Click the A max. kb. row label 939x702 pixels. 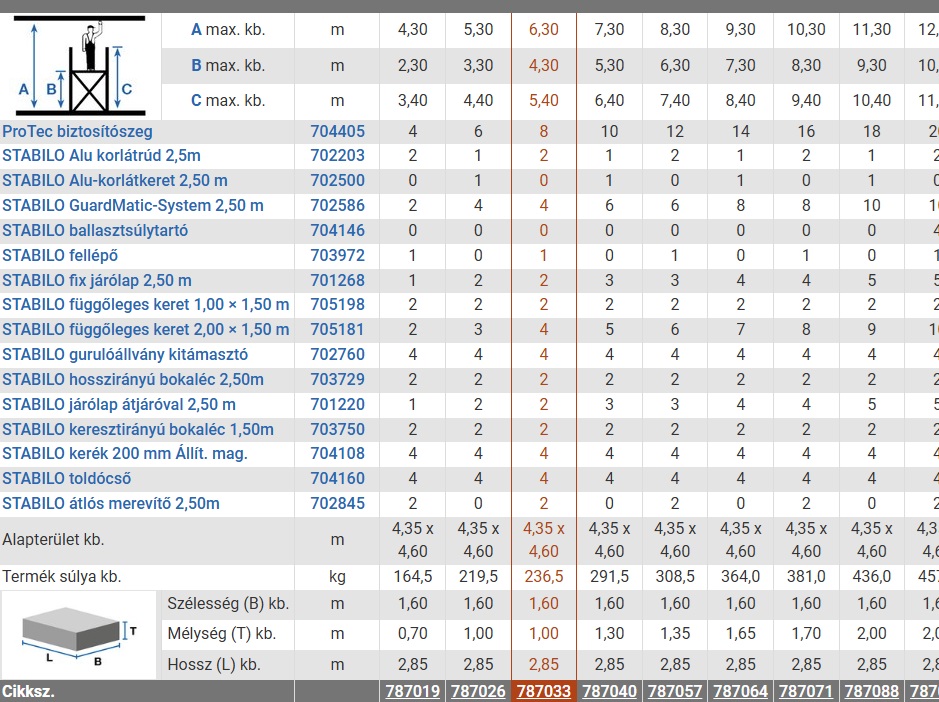tap(228, 29)
